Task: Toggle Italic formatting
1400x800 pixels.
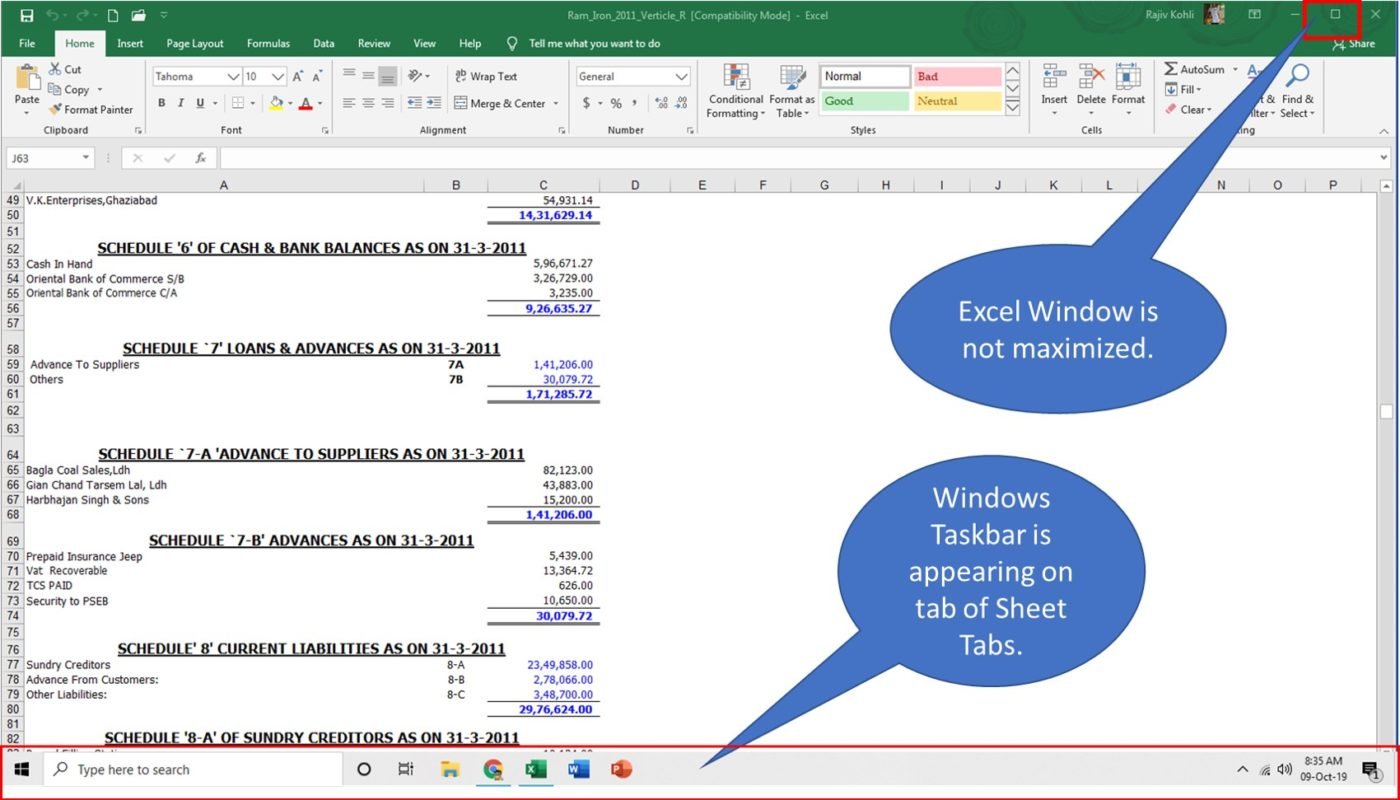Action: pos(181,103)
